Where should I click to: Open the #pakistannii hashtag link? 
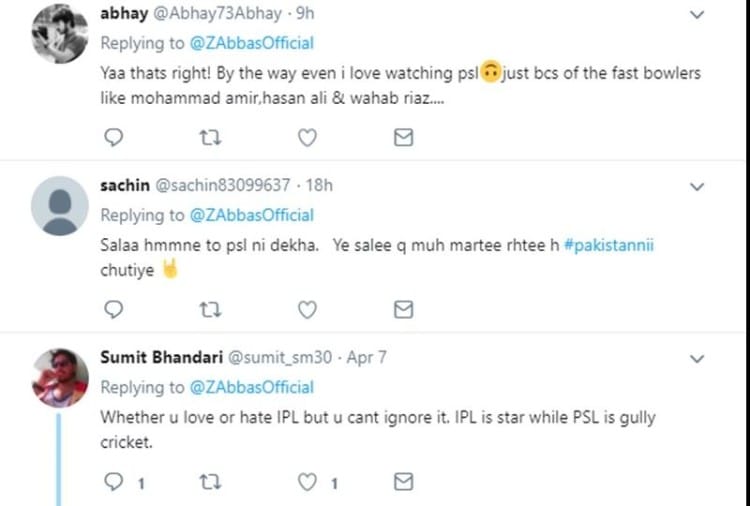(608, 246)
